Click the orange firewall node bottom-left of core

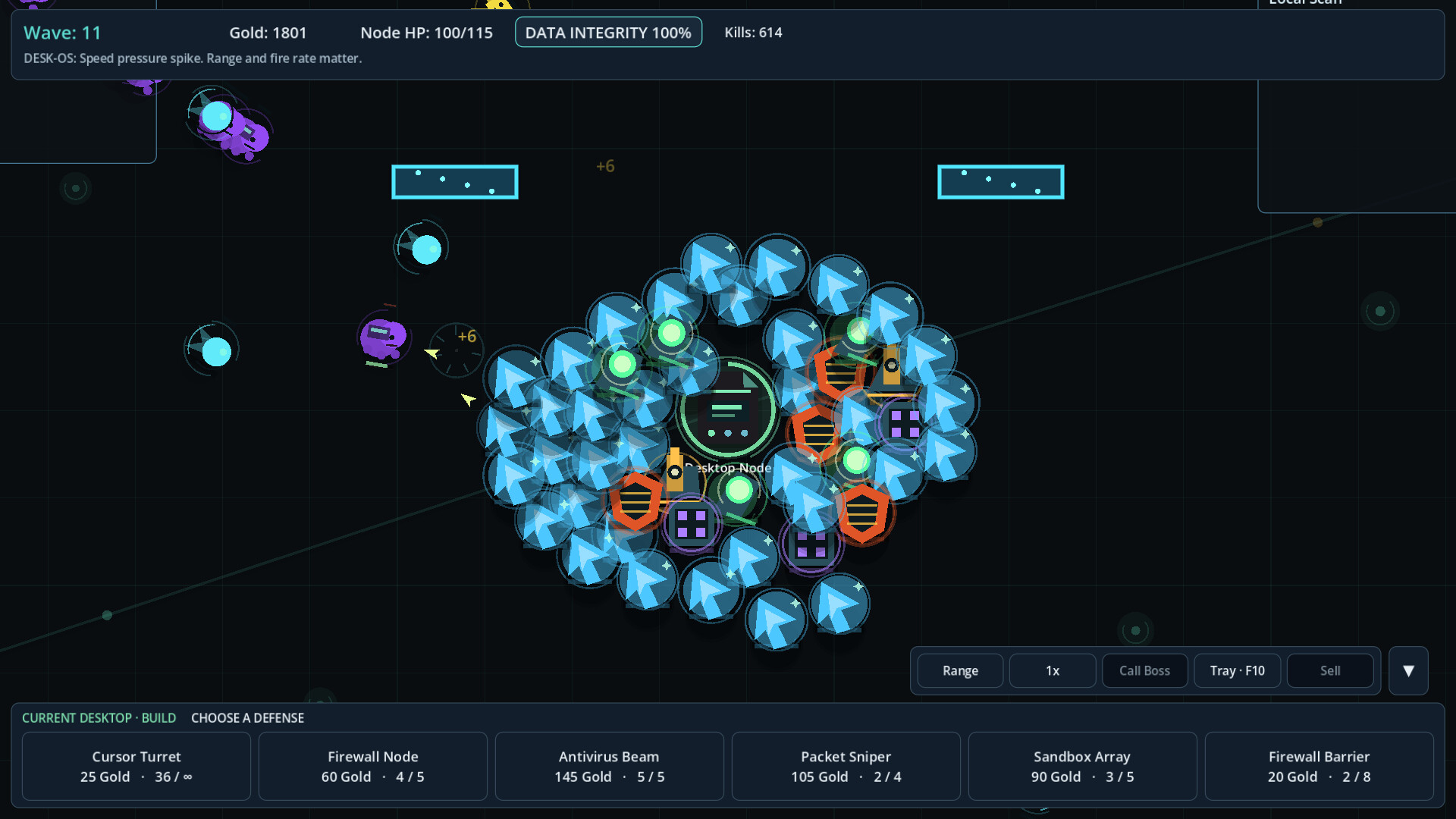click(636, 500)
